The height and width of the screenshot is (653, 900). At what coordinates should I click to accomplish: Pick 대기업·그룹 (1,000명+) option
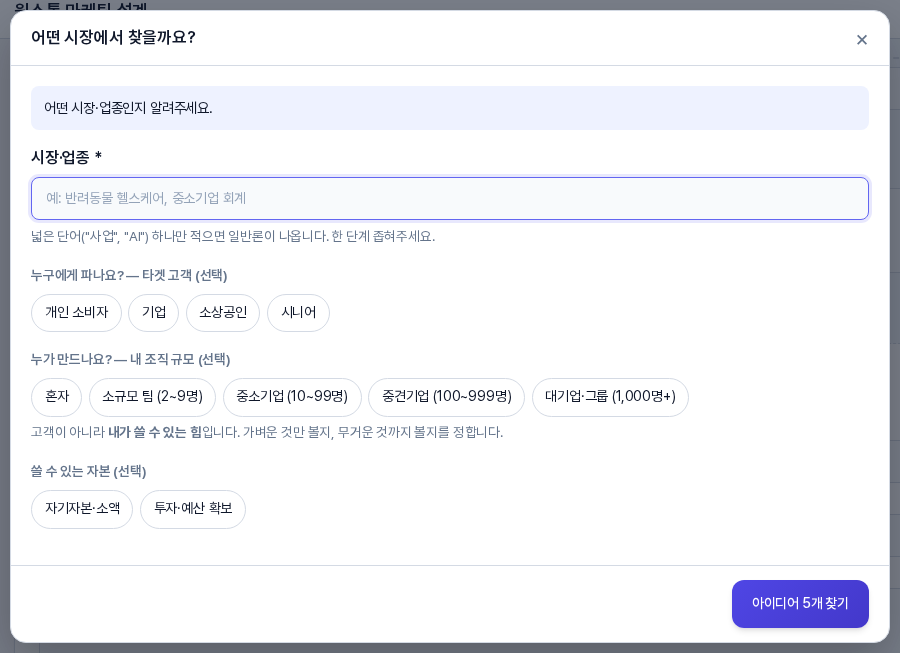610,397
